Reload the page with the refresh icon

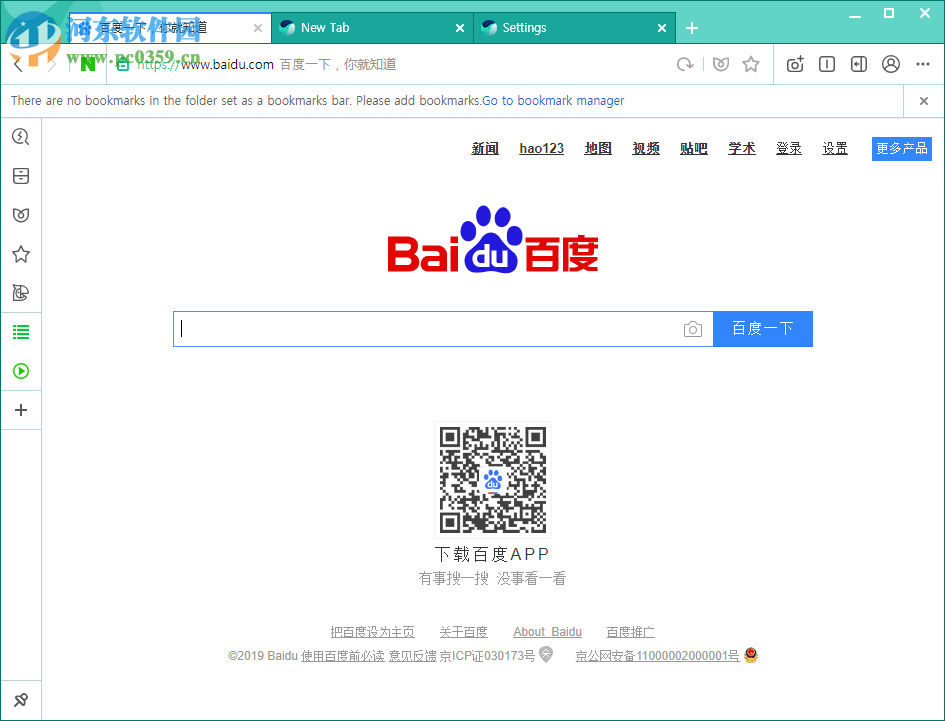coord(685,64)
